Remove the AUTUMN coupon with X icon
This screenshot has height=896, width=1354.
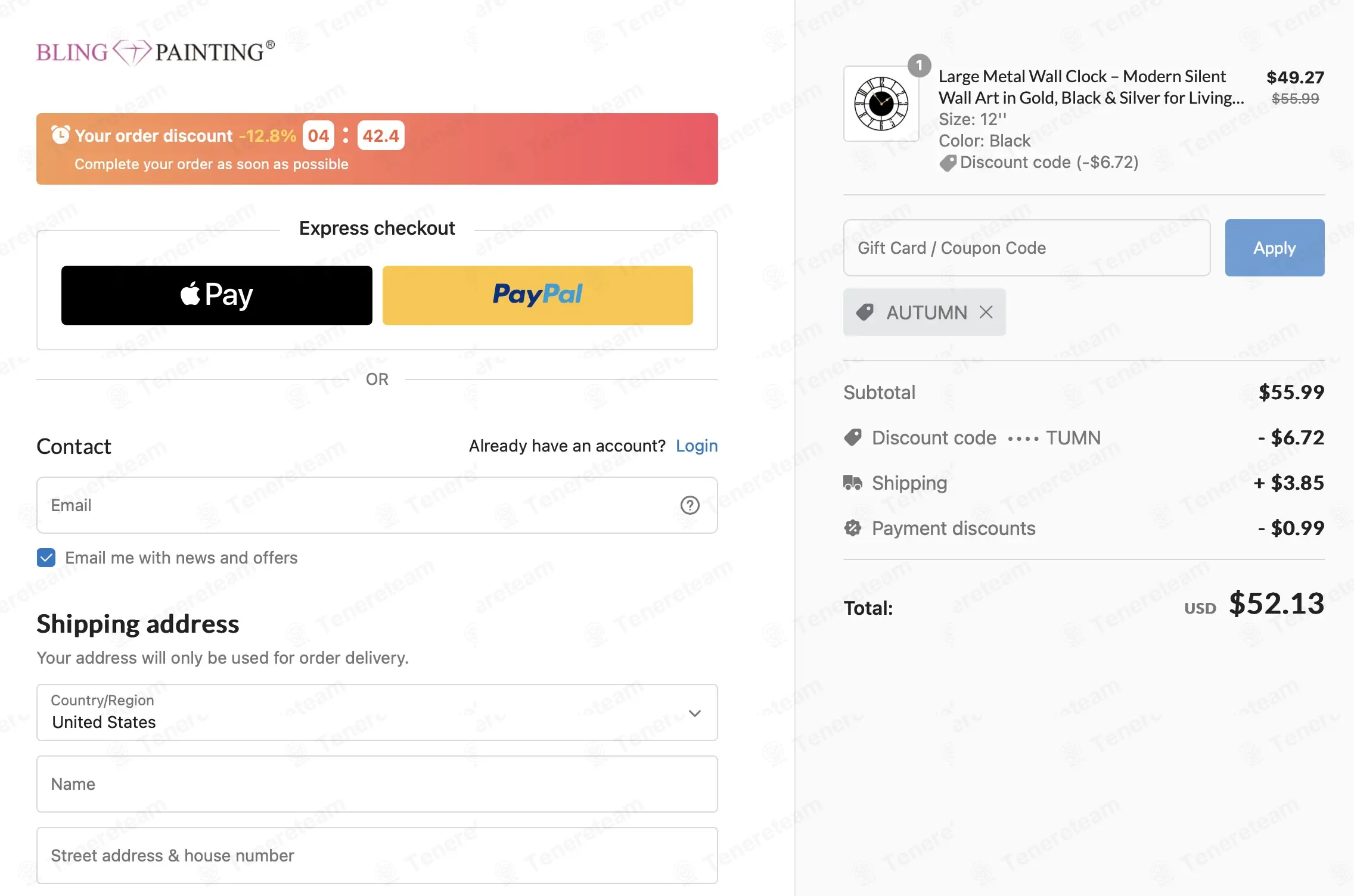[986, 312]
